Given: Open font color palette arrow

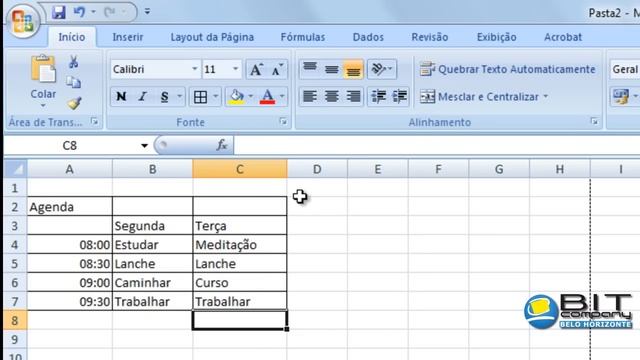Looking at the screenshot, I should (282, 97).
